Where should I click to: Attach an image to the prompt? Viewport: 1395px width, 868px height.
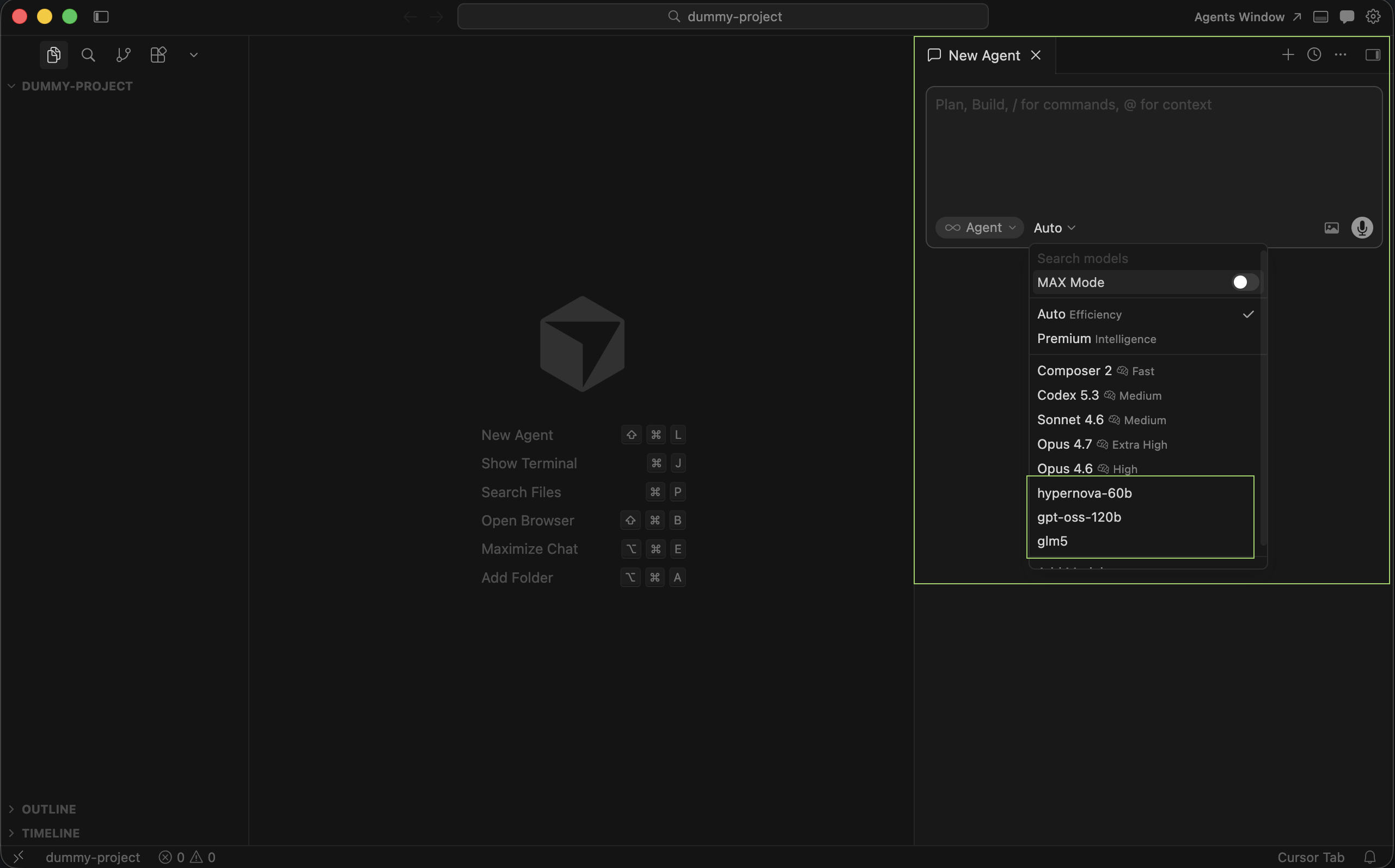point(1331,228)
